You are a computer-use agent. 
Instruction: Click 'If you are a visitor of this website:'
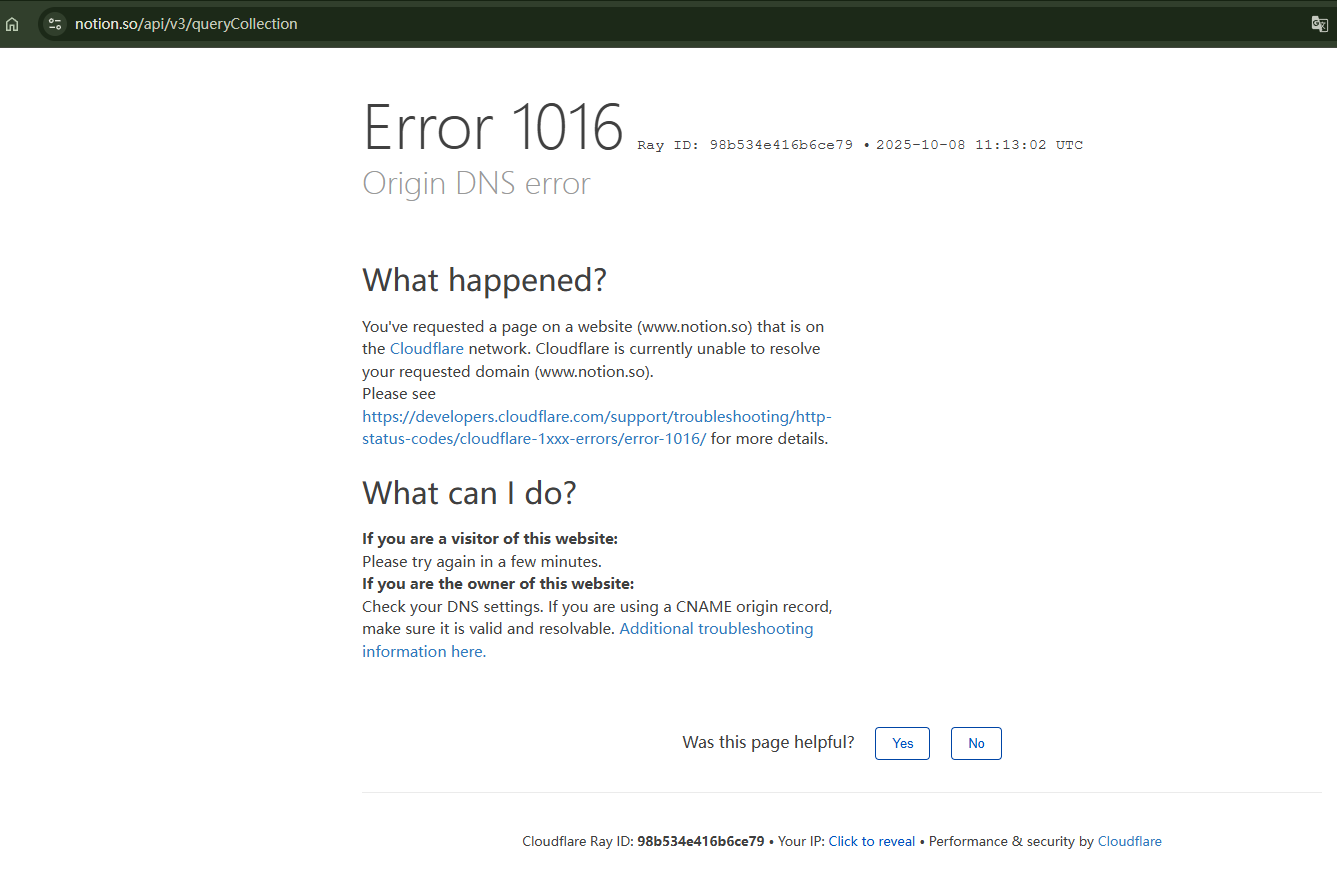pos(490,539)
